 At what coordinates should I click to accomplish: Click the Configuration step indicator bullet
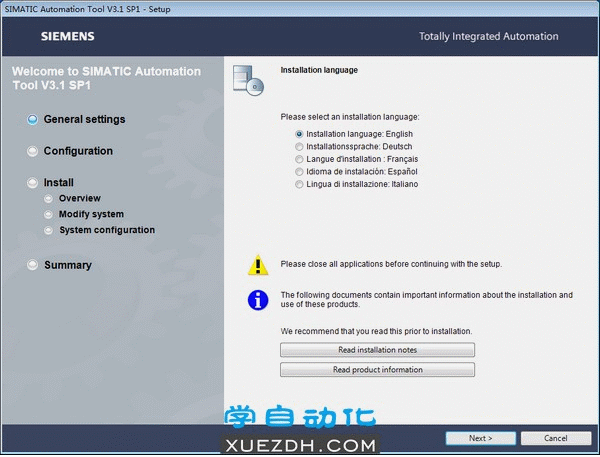(x=33, y=151)
